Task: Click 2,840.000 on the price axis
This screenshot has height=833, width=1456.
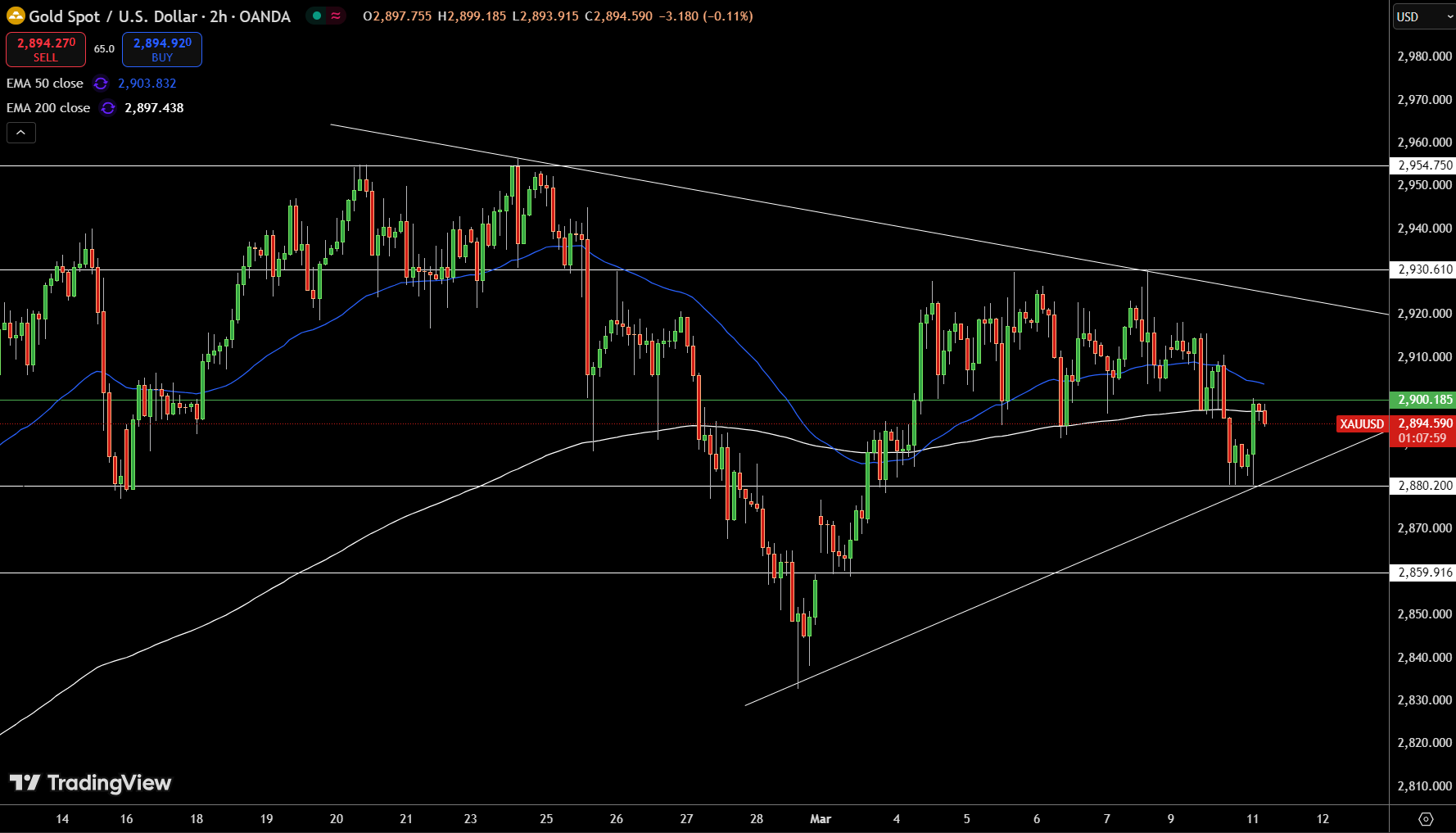Action: 1424,658
